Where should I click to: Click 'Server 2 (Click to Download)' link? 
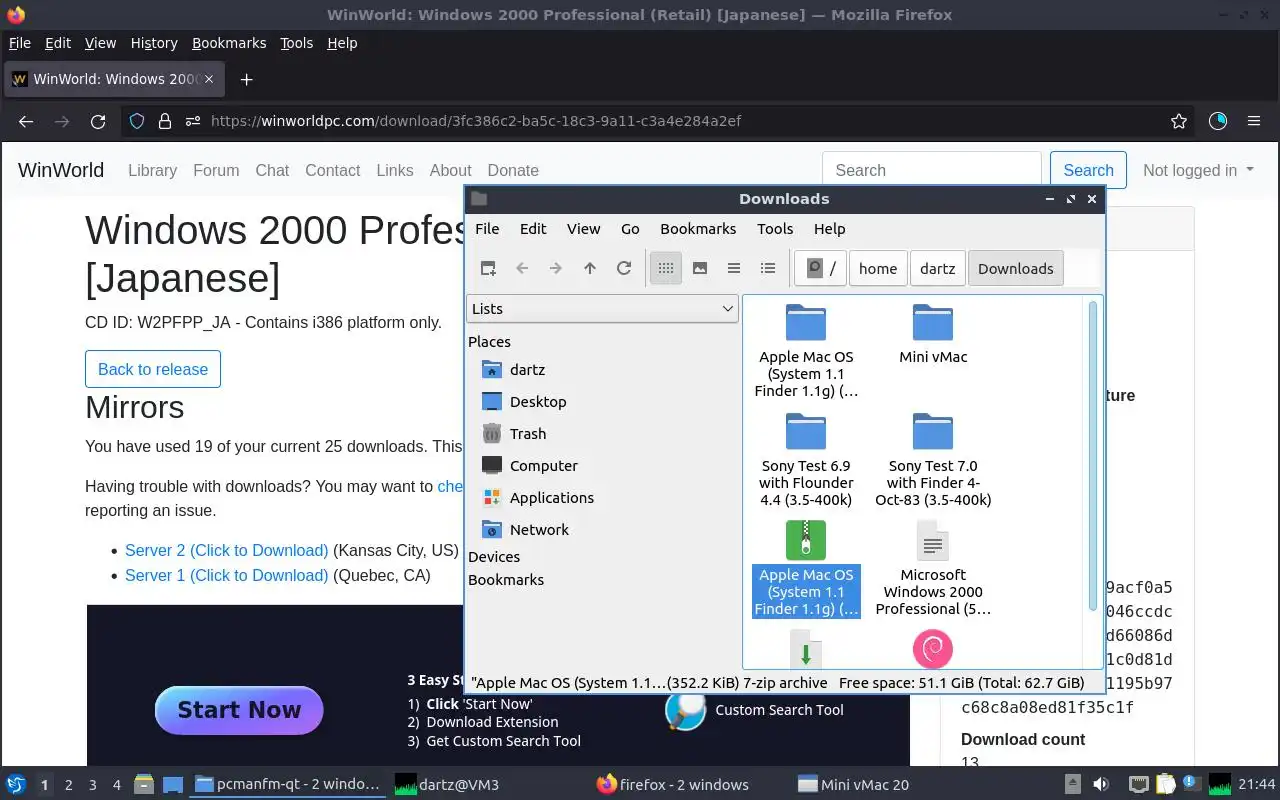pos(227,551)
